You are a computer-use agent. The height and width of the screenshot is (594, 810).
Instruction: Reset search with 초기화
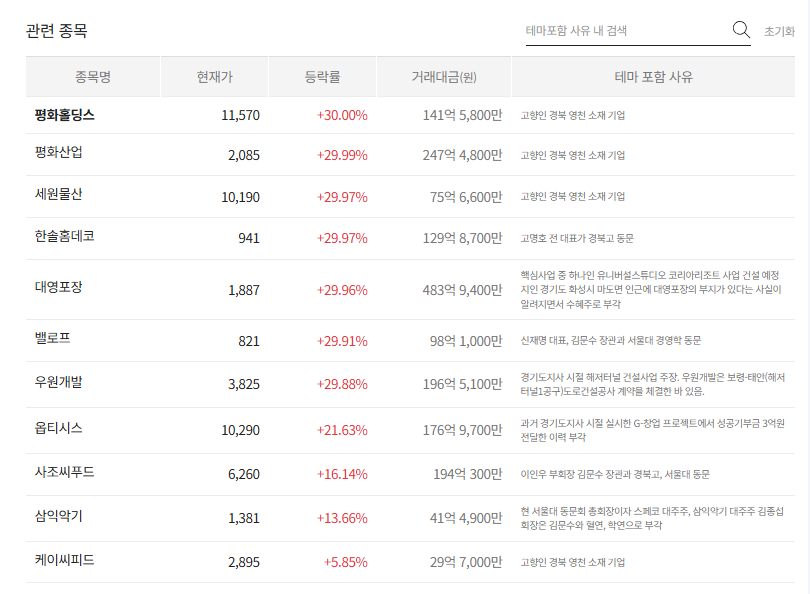tap(779, 31)
